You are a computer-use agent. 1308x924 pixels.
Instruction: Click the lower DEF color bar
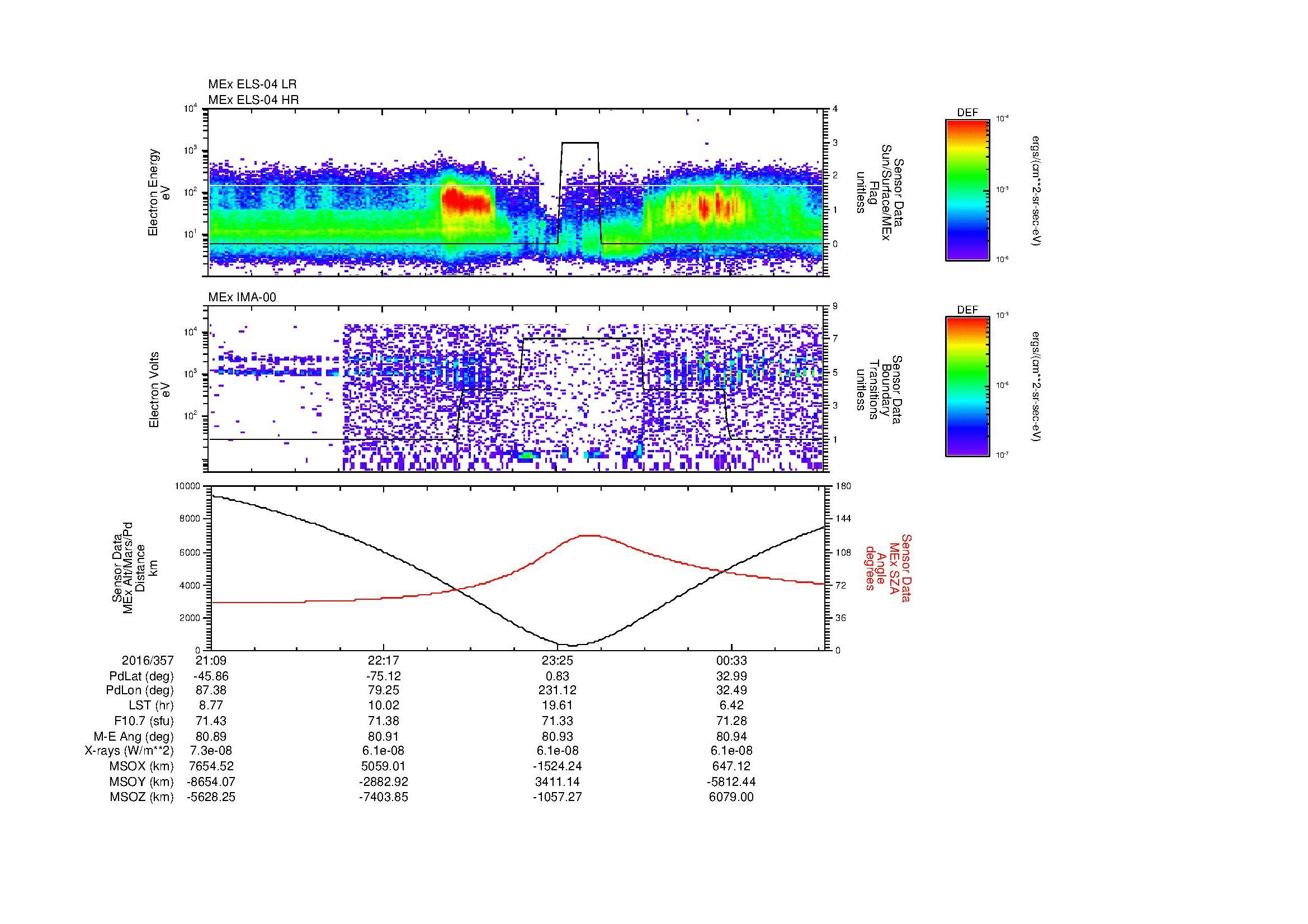tap(967, 387)
